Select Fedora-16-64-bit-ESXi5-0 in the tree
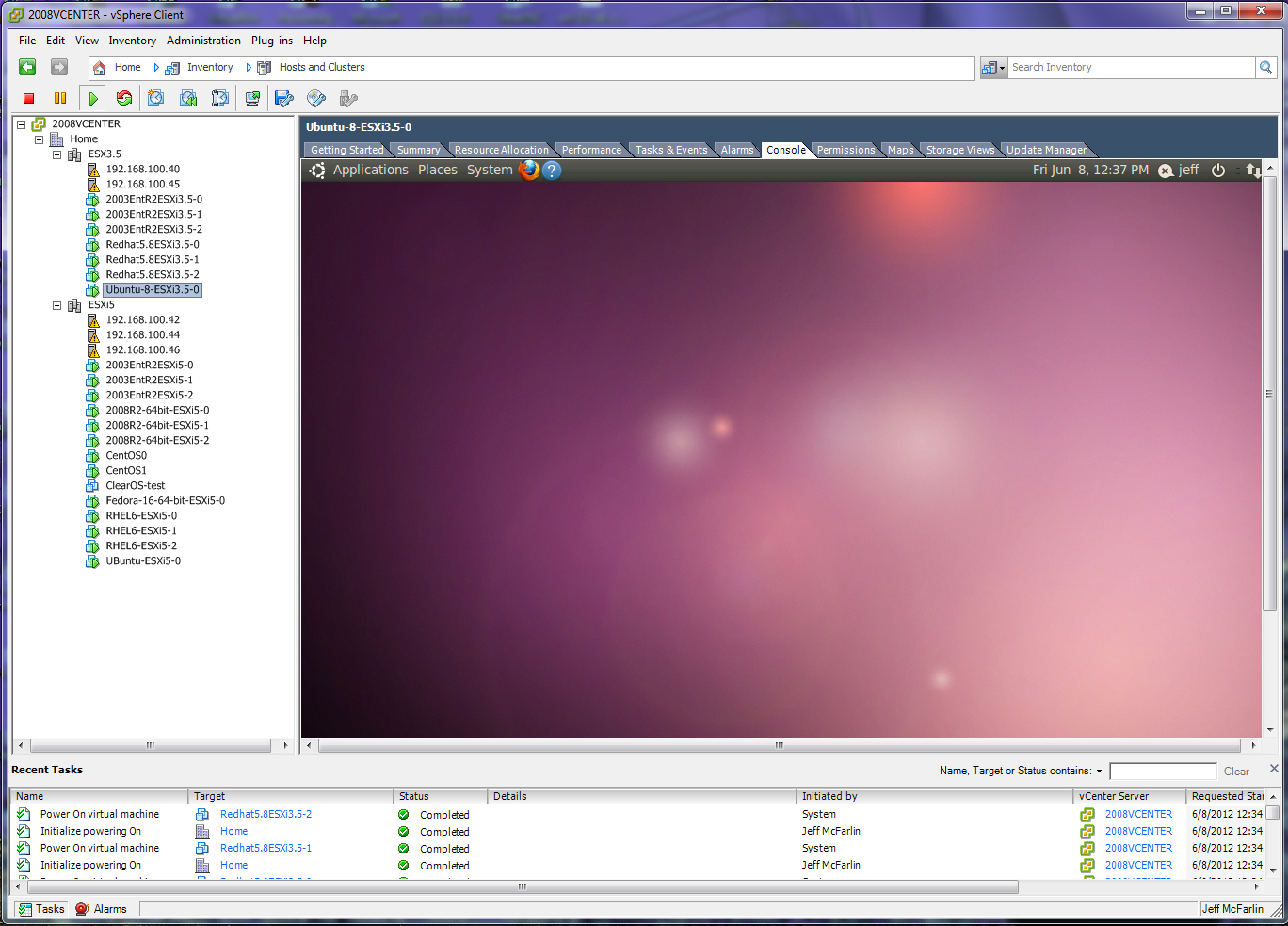The image size is (1288, 926). pos(165,501)
